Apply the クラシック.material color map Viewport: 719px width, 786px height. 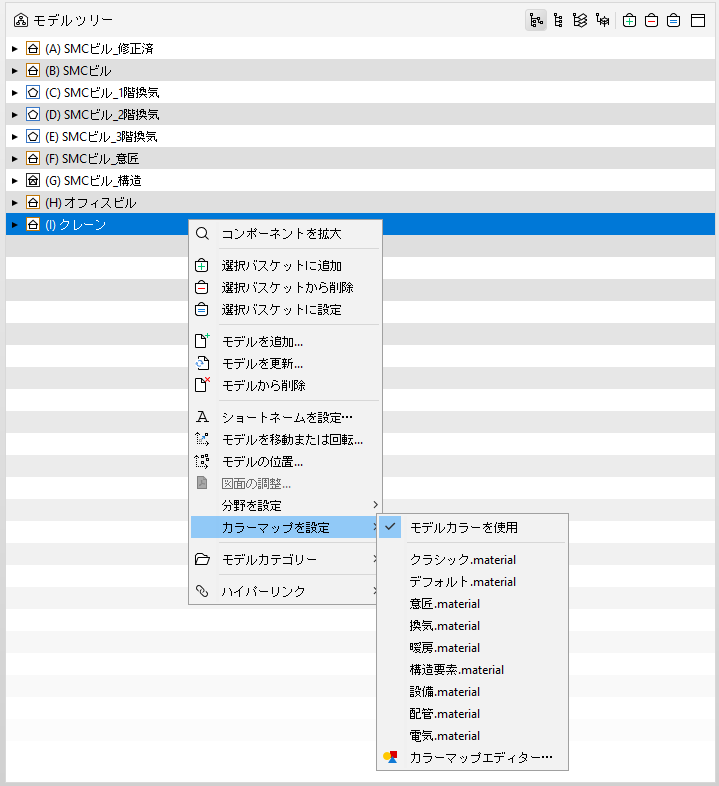coord(472,560)
